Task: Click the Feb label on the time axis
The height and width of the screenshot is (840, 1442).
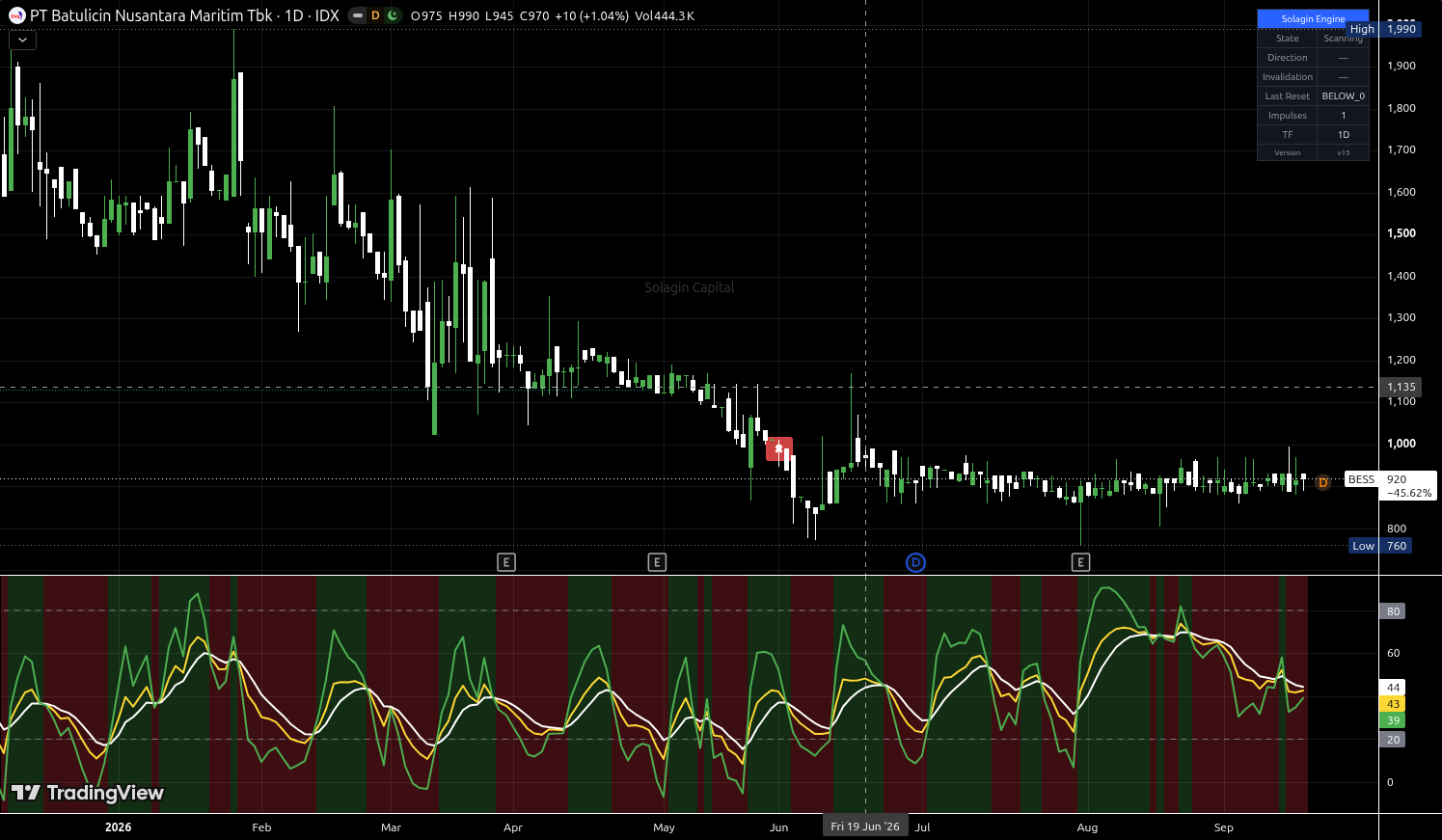Action: tap(261, 827)
